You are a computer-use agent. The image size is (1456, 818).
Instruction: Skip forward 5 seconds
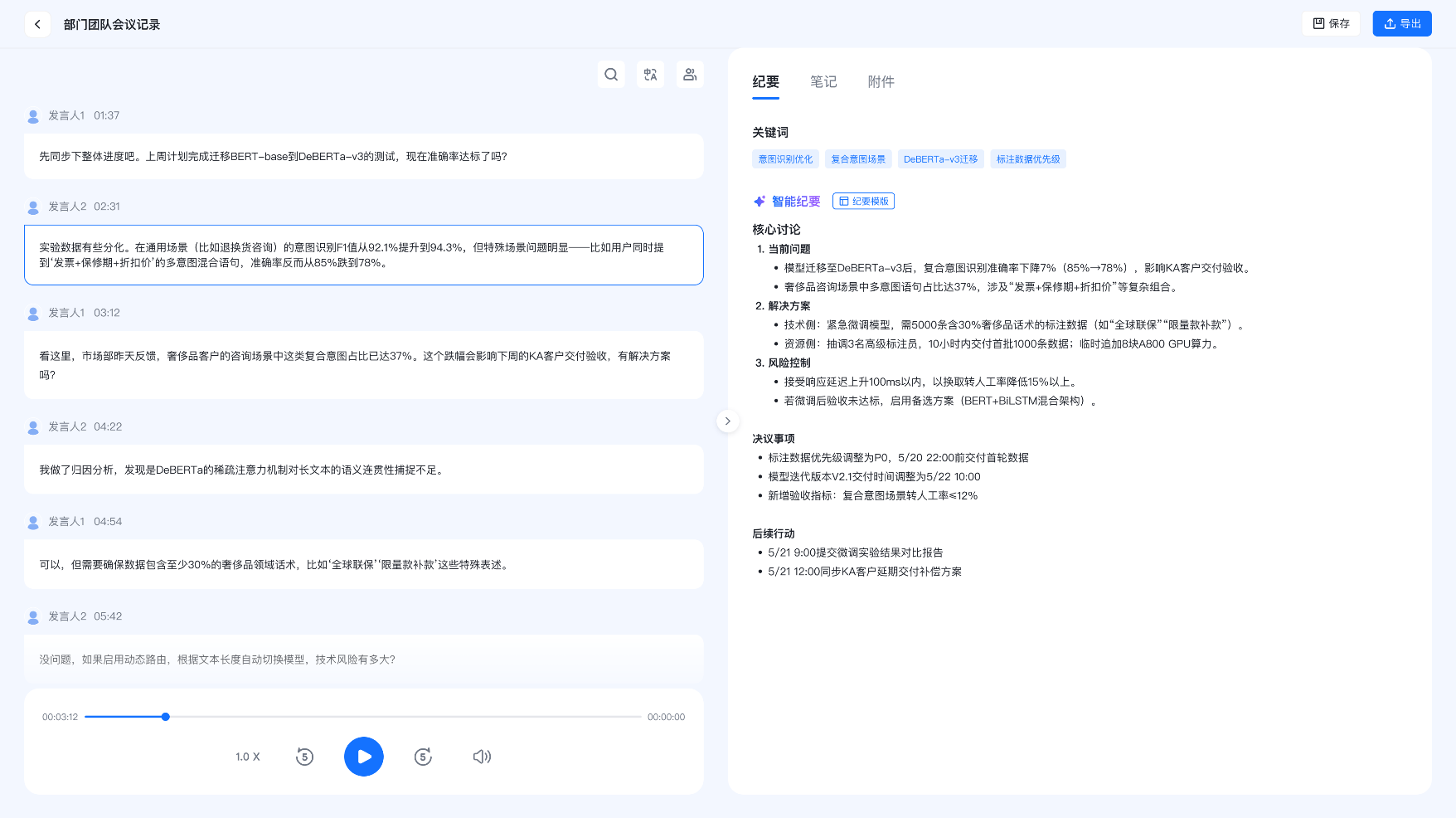423,757
